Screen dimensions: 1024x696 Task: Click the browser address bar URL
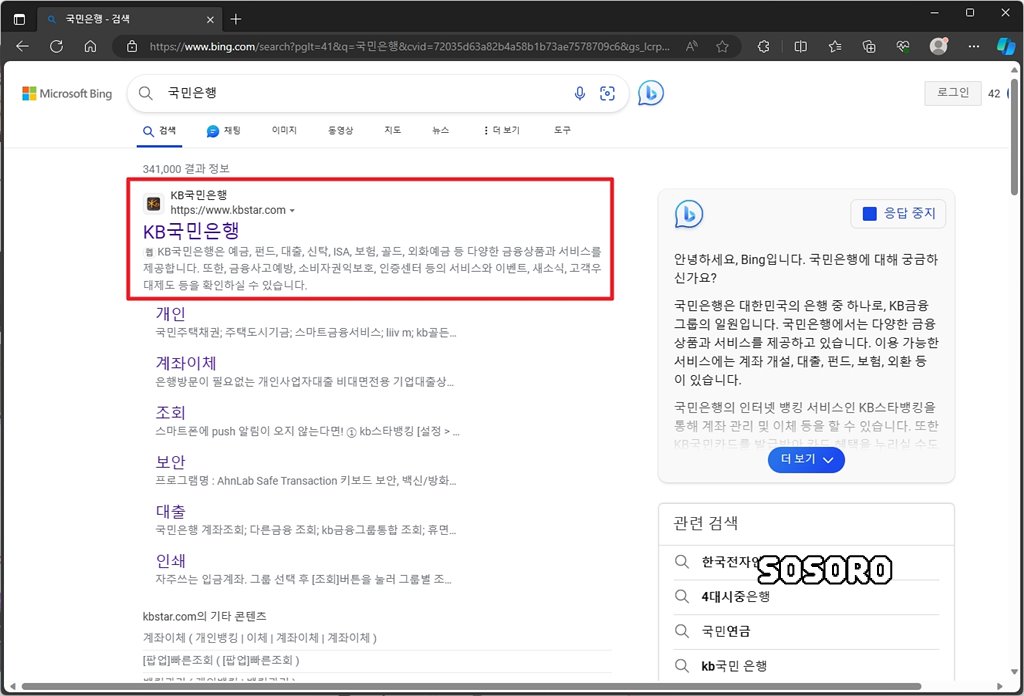pyautogui.click(x=409, y=47)
